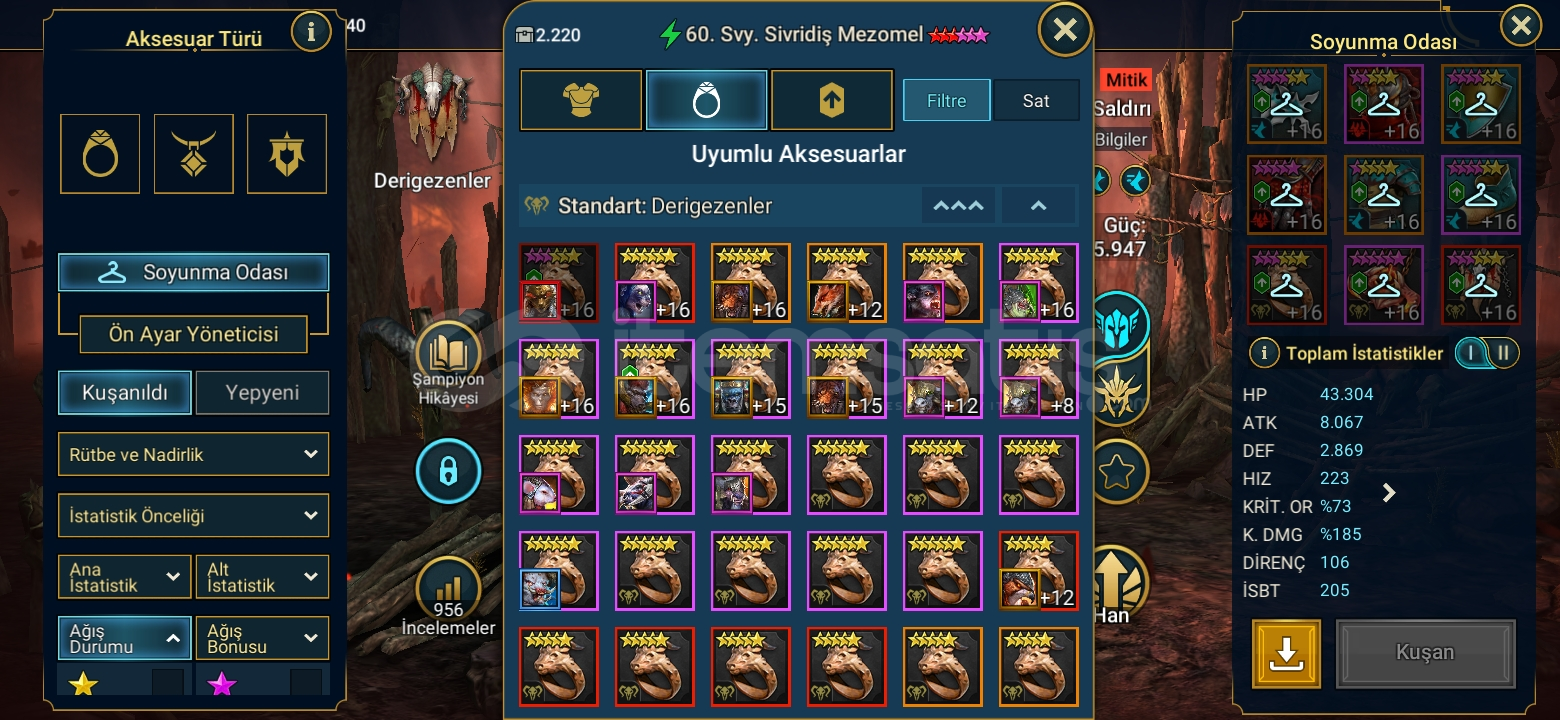This screenshot has height=720, width=1560.
Task: Expand the Ağış Bonusu dropdown
Action: click(x=262, y=638)
